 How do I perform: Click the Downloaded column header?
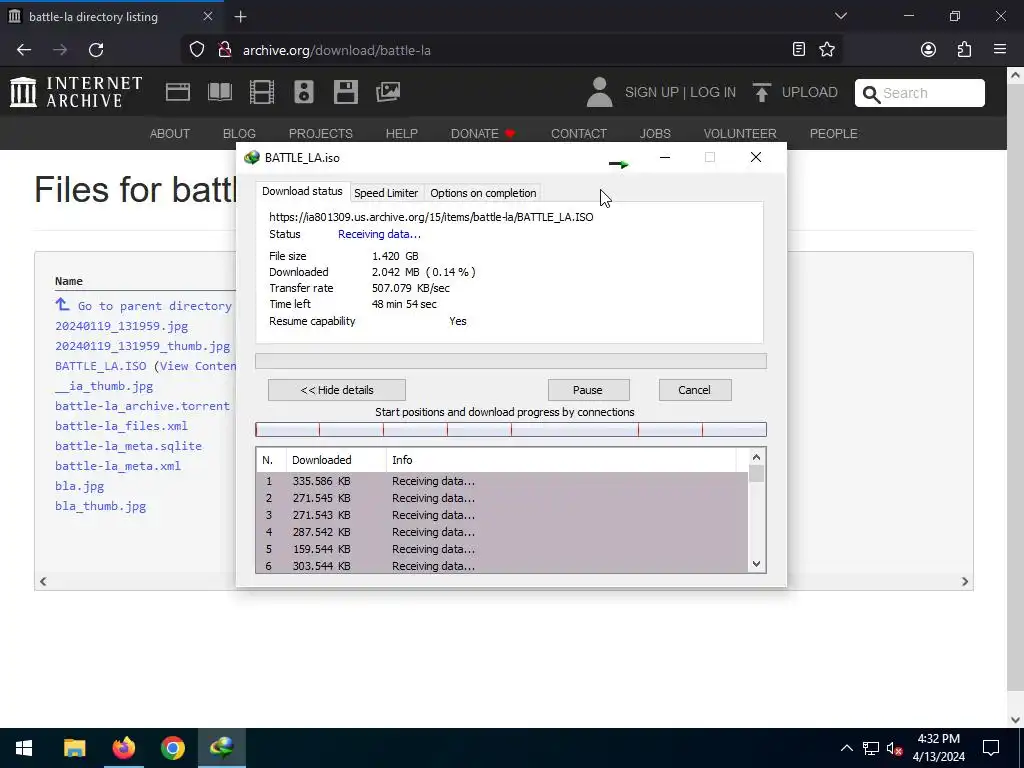point(336,460)
